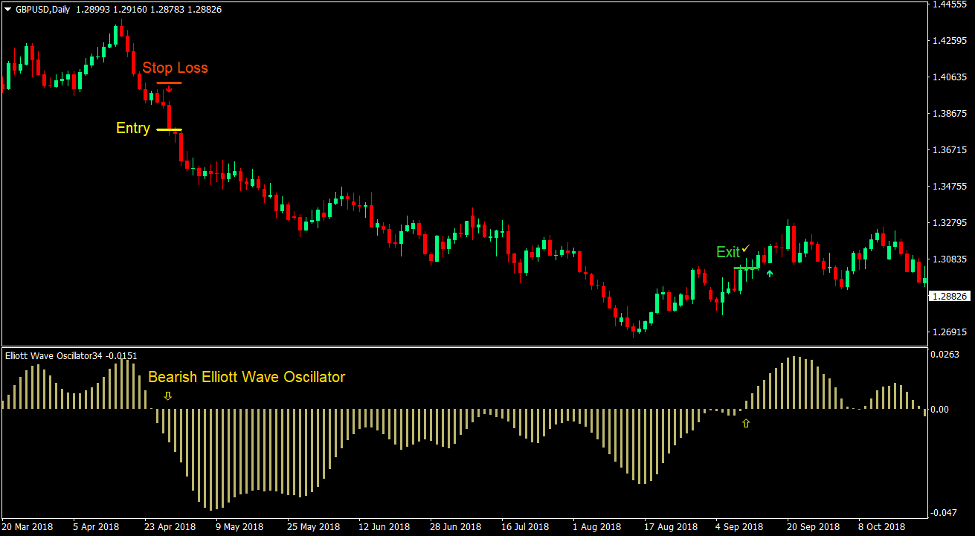This screenshot has width=977, height=537.
Task: Open the chart dropdown triangle beside GBPUSD,Daily
Action: click(7, 9)
